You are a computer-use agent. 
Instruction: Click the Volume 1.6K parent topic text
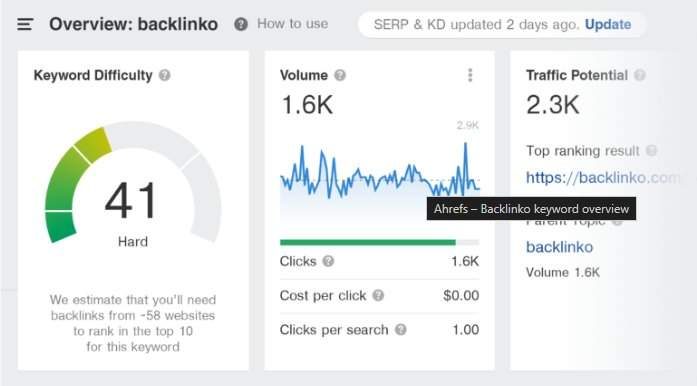(563, 272)
